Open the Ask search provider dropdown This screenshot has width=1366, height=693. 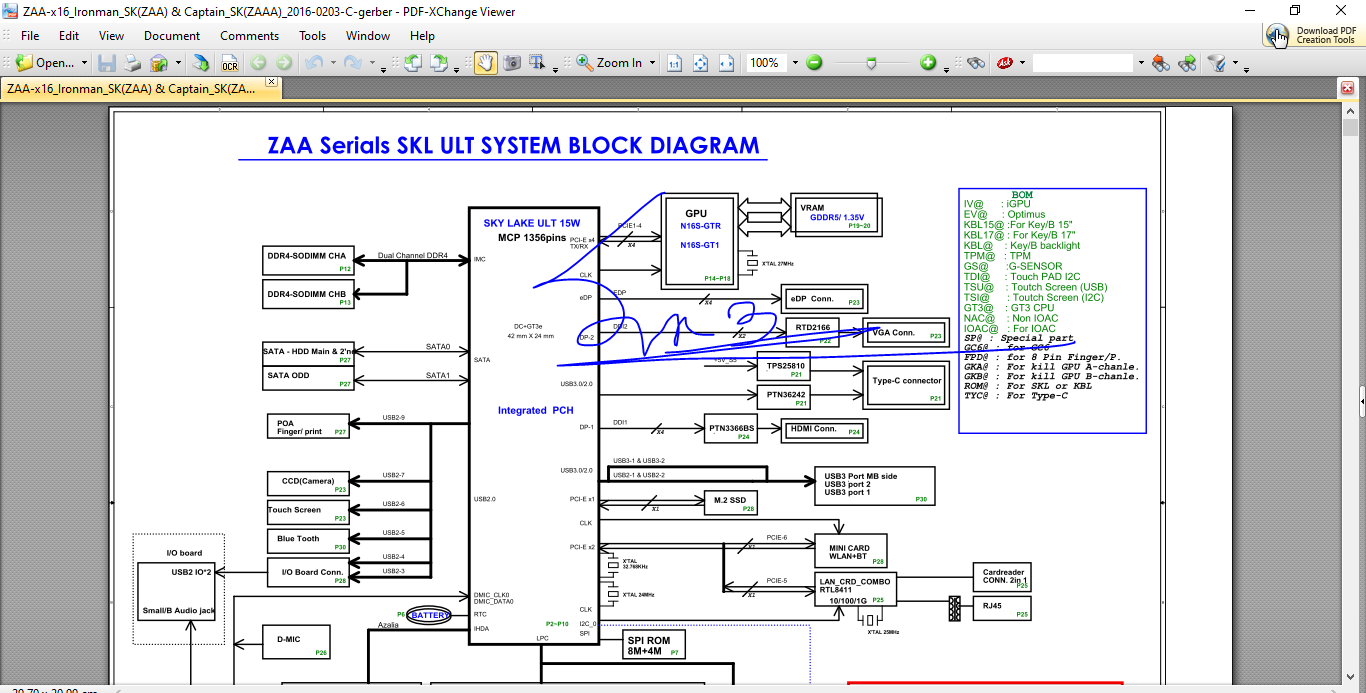[1021, 63]
